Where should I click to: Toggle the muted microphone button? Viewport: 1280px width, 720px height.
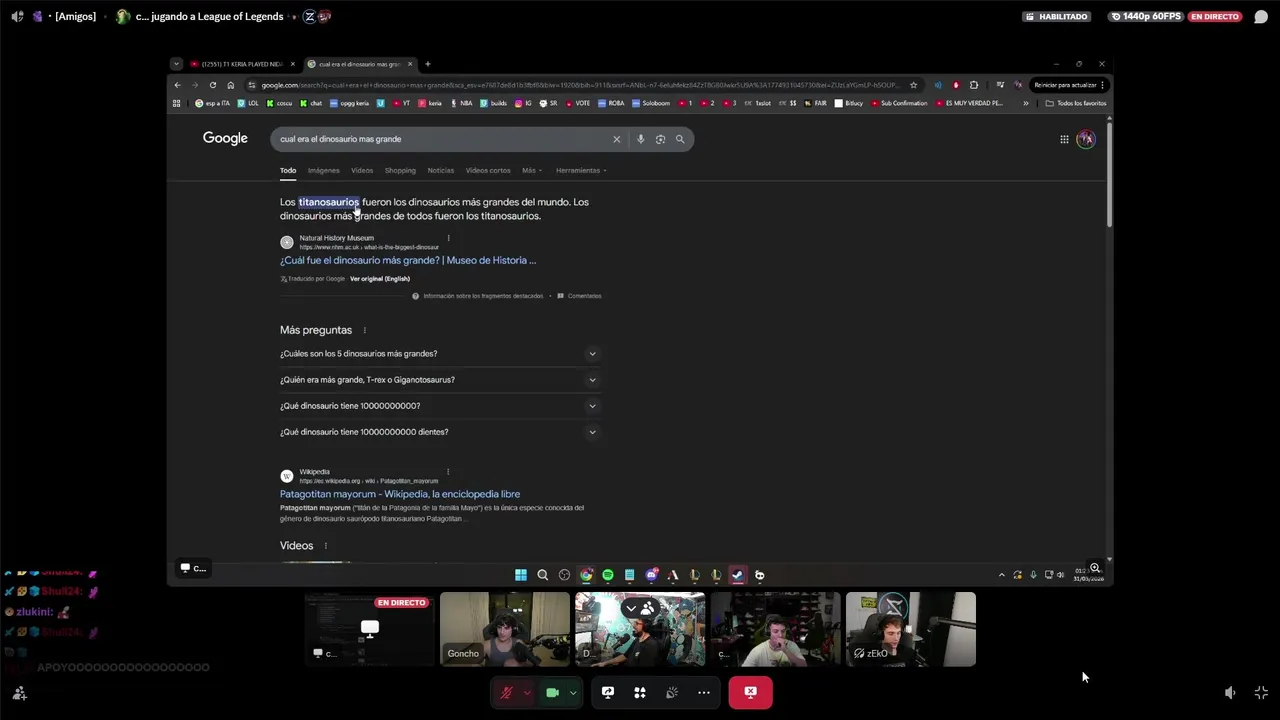[506, 692]
